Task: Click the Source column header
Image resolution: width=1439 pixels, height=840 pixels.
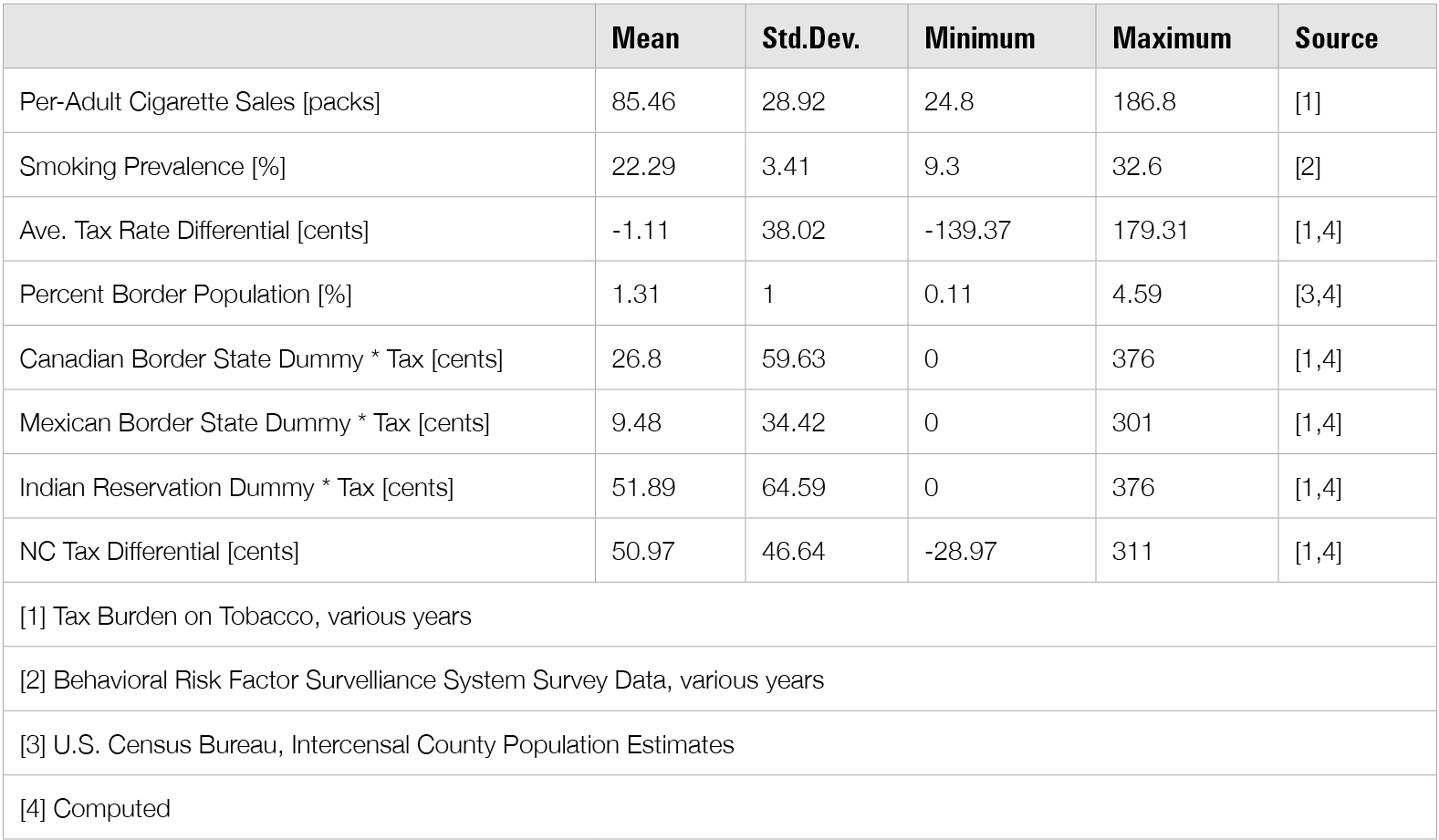Action: [1336, 38]
